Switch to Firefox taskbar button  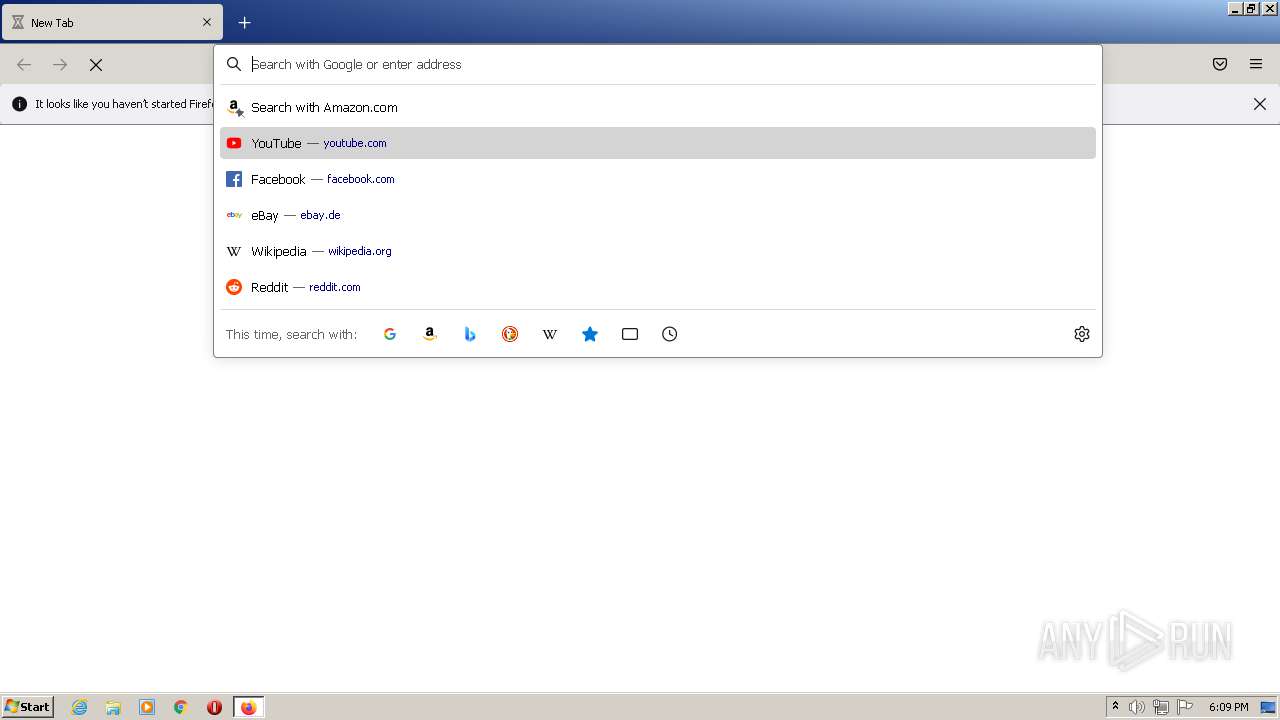pyautogui.click(x=249, y=707)
